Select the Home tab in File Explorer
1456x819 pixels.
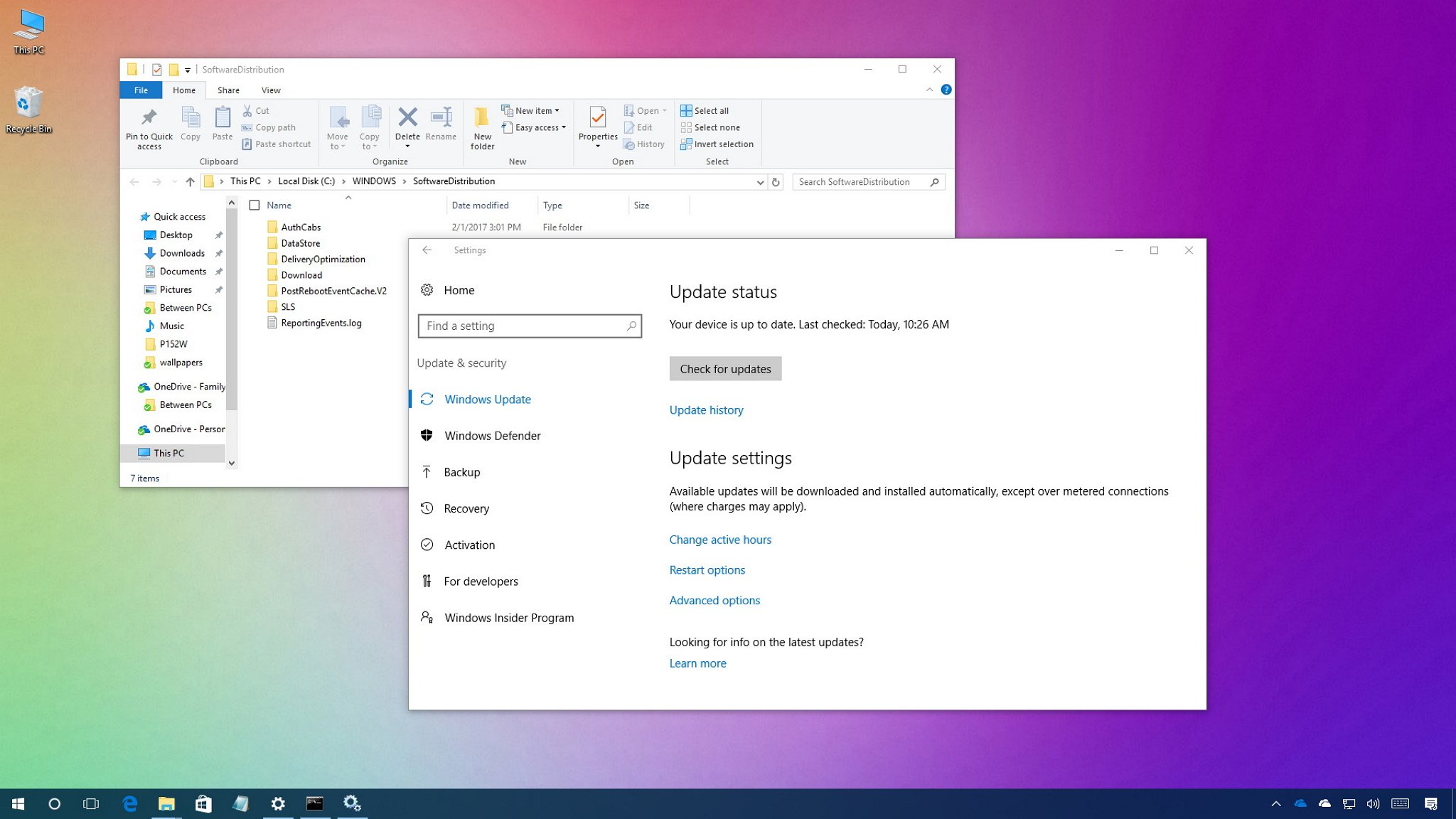point(185,90)
